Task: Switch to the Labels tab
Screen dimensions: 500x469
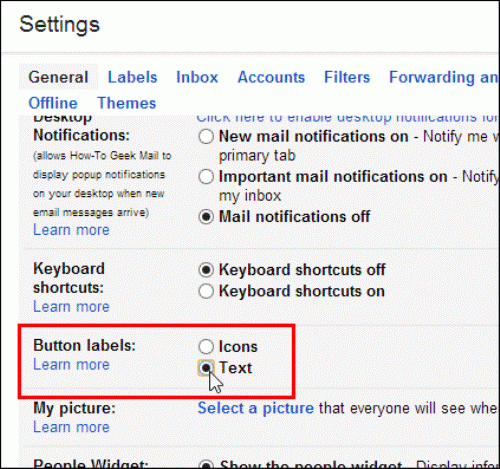Action: [x=132, y=77]
